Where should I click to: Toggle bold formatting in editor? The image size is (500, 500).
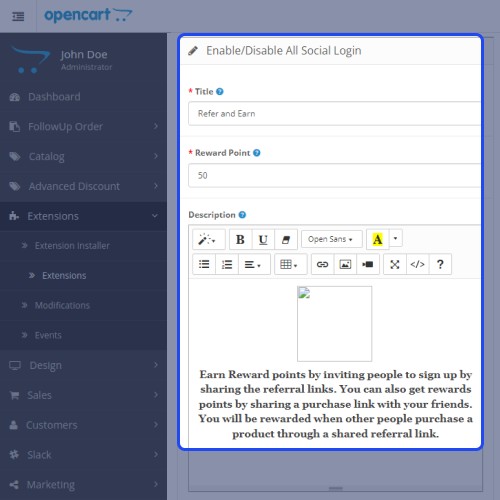coord(240,239)
